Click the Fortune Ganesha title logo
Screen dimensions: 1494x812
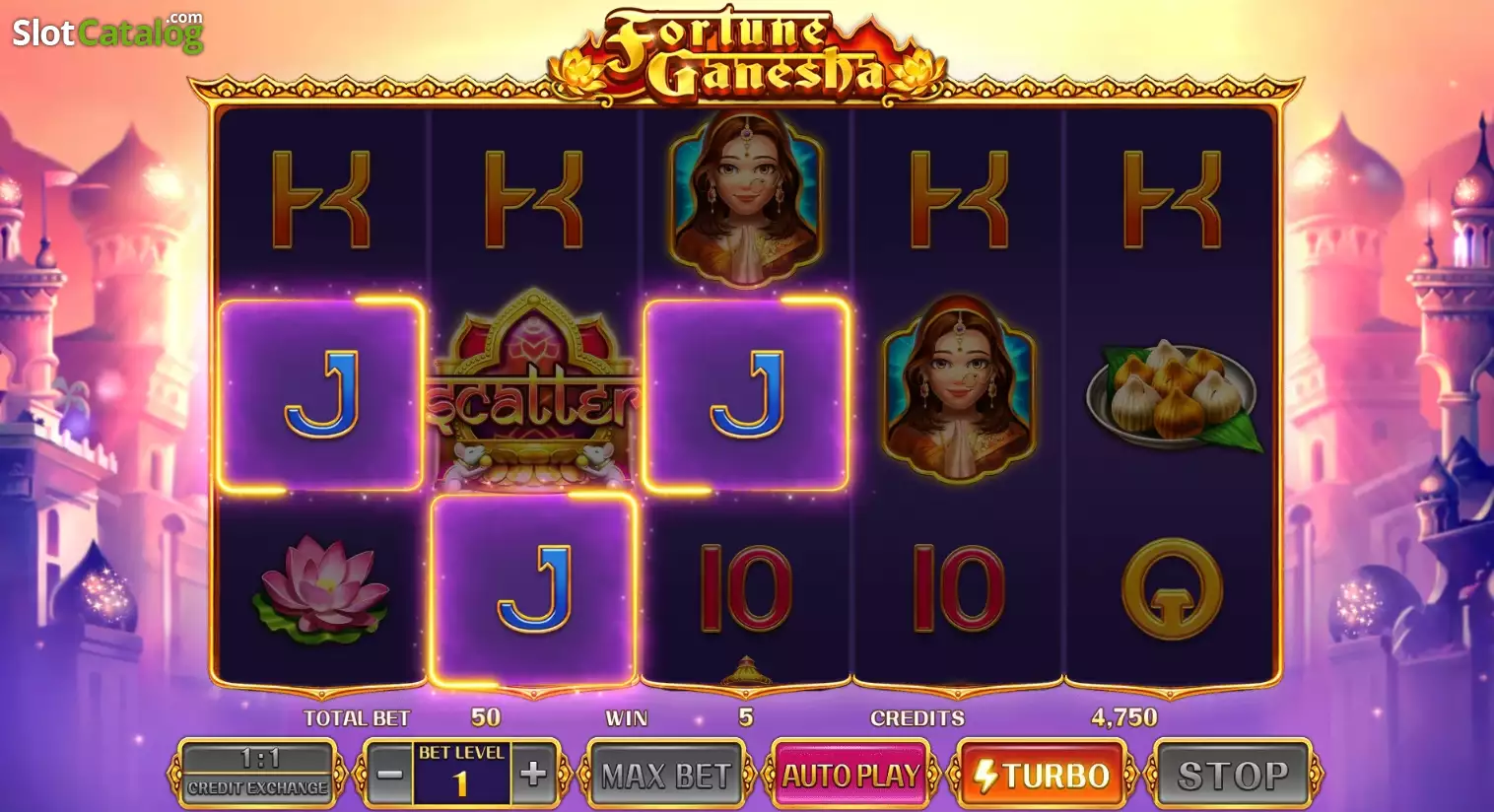(745, 55)
